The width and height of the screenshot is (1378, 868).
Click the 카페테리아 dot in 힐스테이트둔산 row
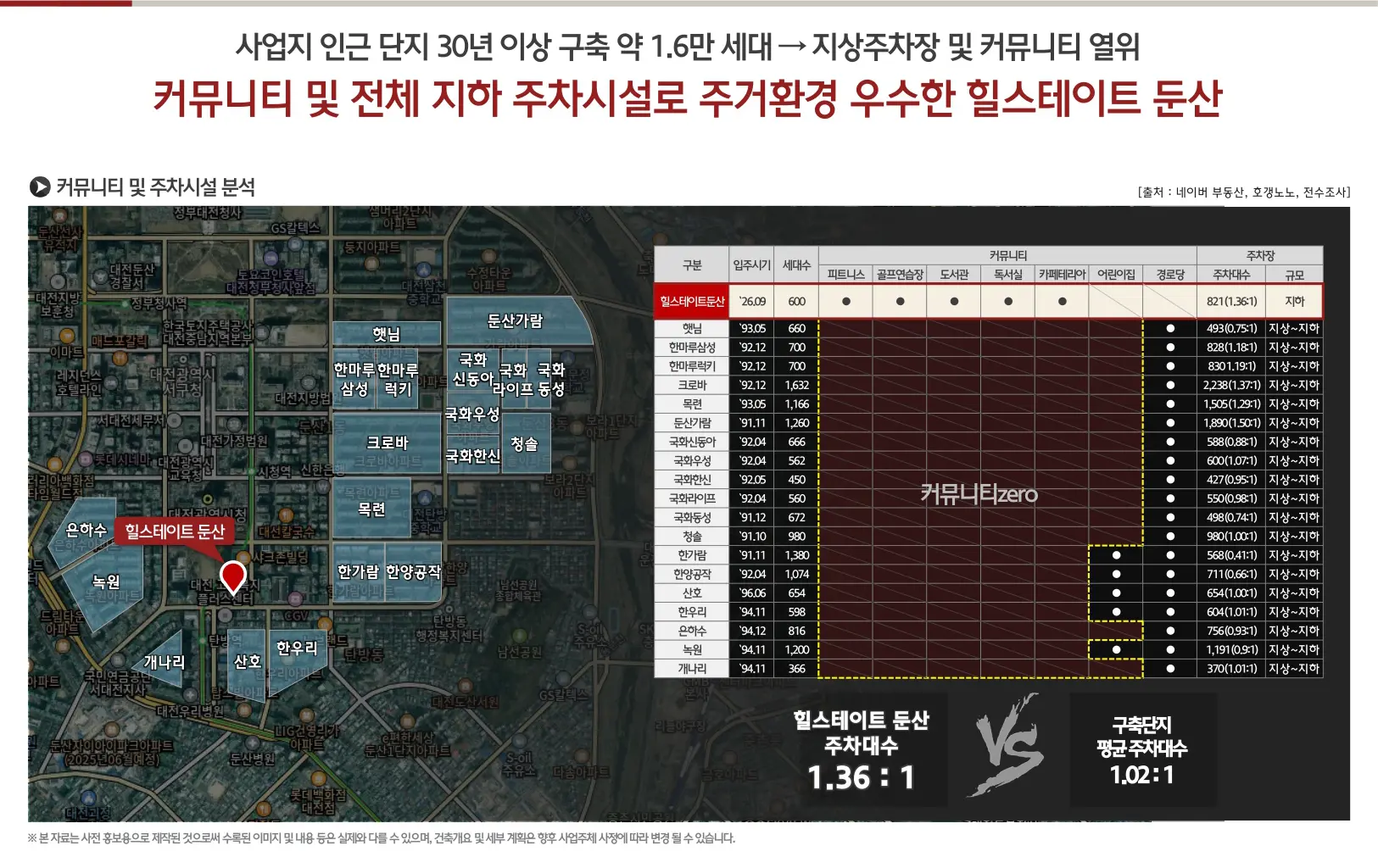[1062, 302]
